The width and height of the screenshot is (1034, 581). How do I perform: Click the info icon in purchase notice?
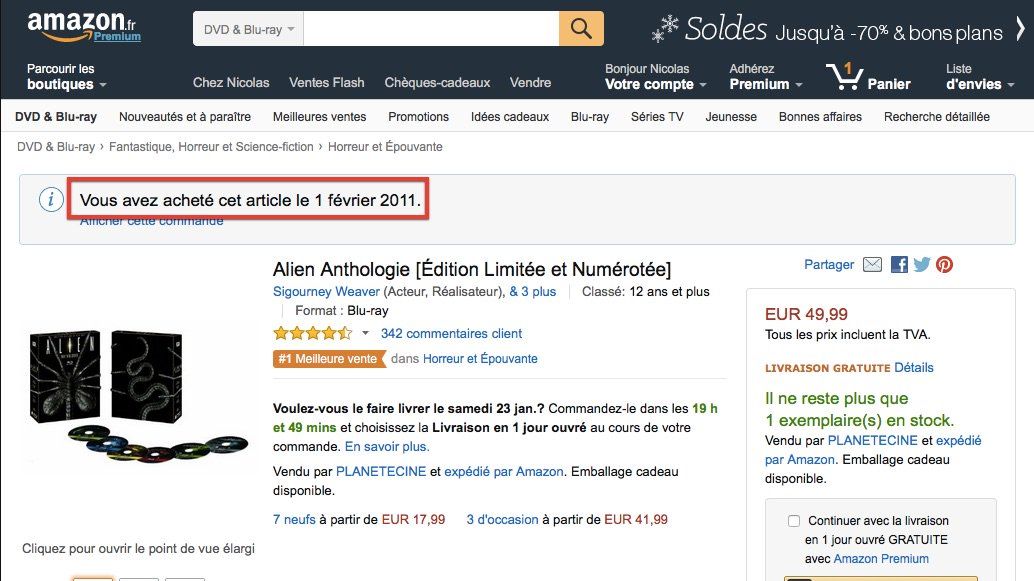coord(51,200)
